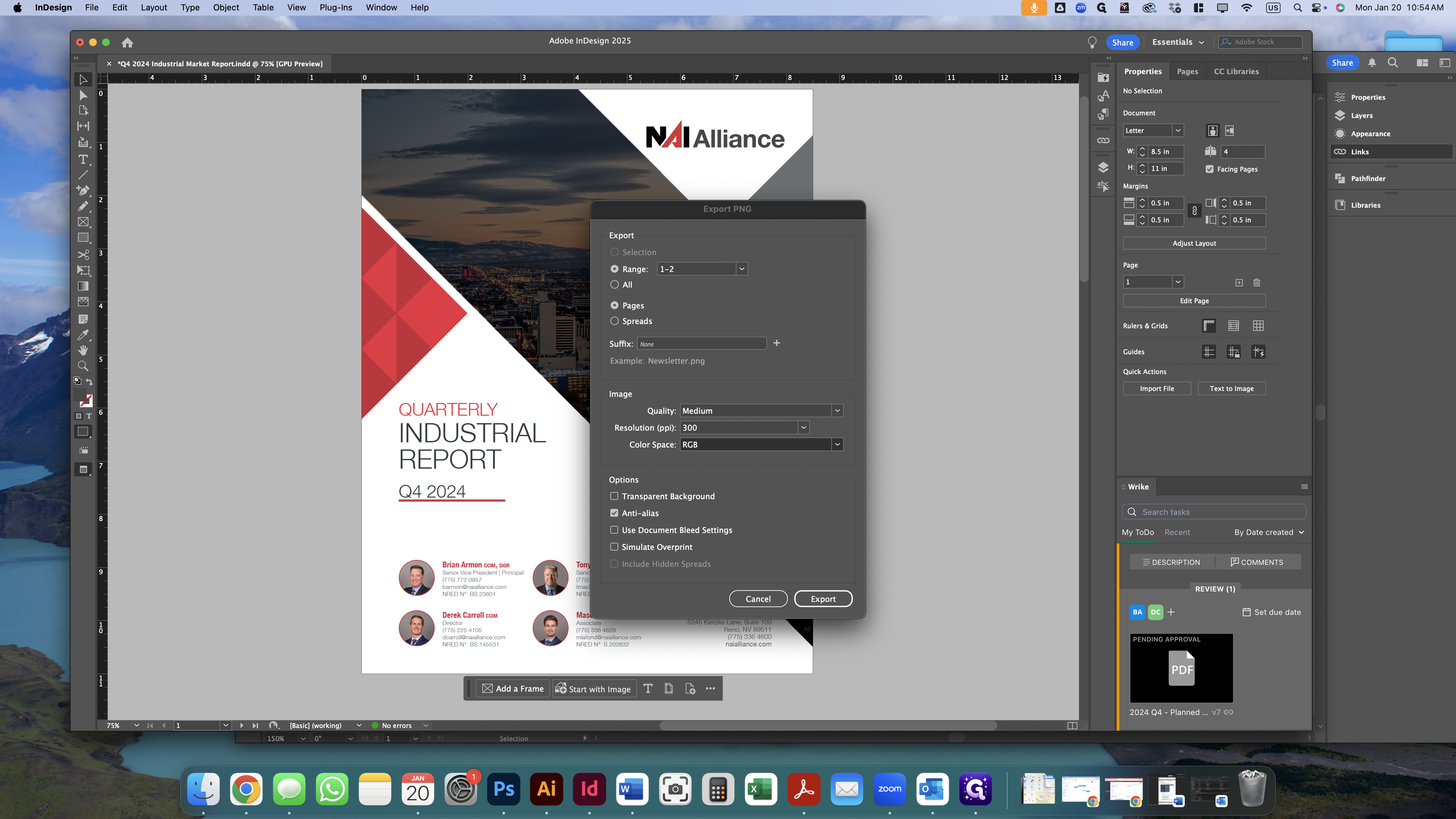1456x819 pixels.
Task: Open the Plug-Ins menu
Action: pyautogui.click(x=336, y=7)
